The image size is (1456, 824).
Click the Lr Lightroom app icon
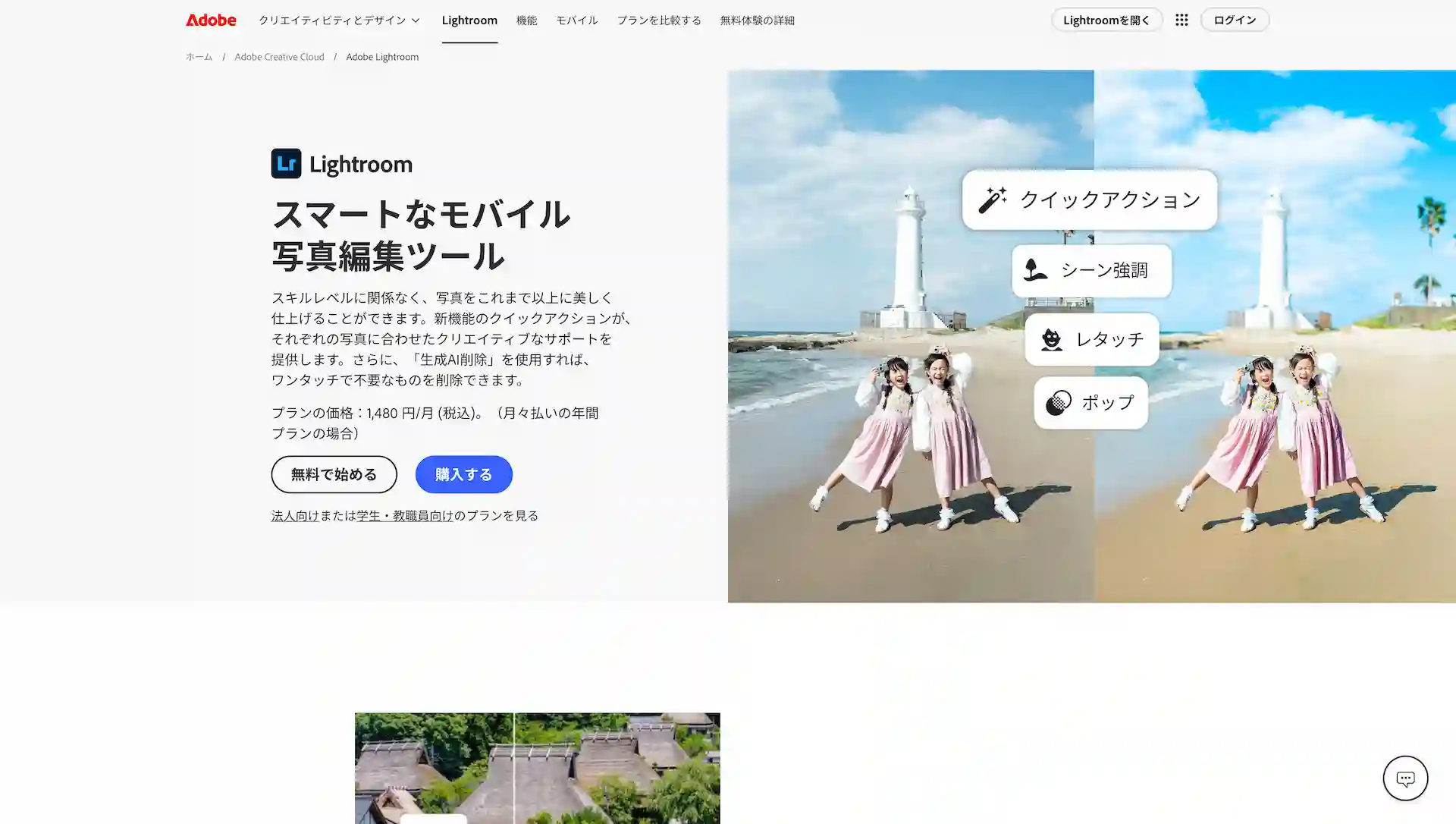pyautogui.click(x=286, y=163)
